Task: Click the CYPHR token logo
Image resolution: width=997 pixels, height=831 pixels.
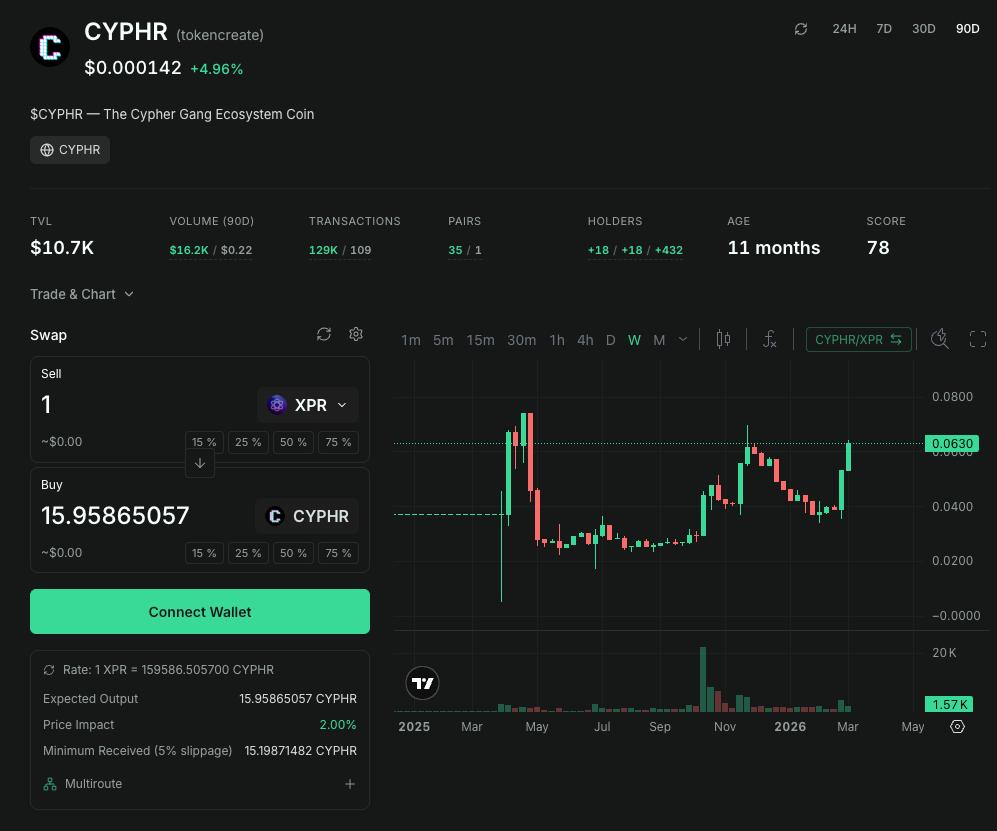Action: [x=50, y=46]
